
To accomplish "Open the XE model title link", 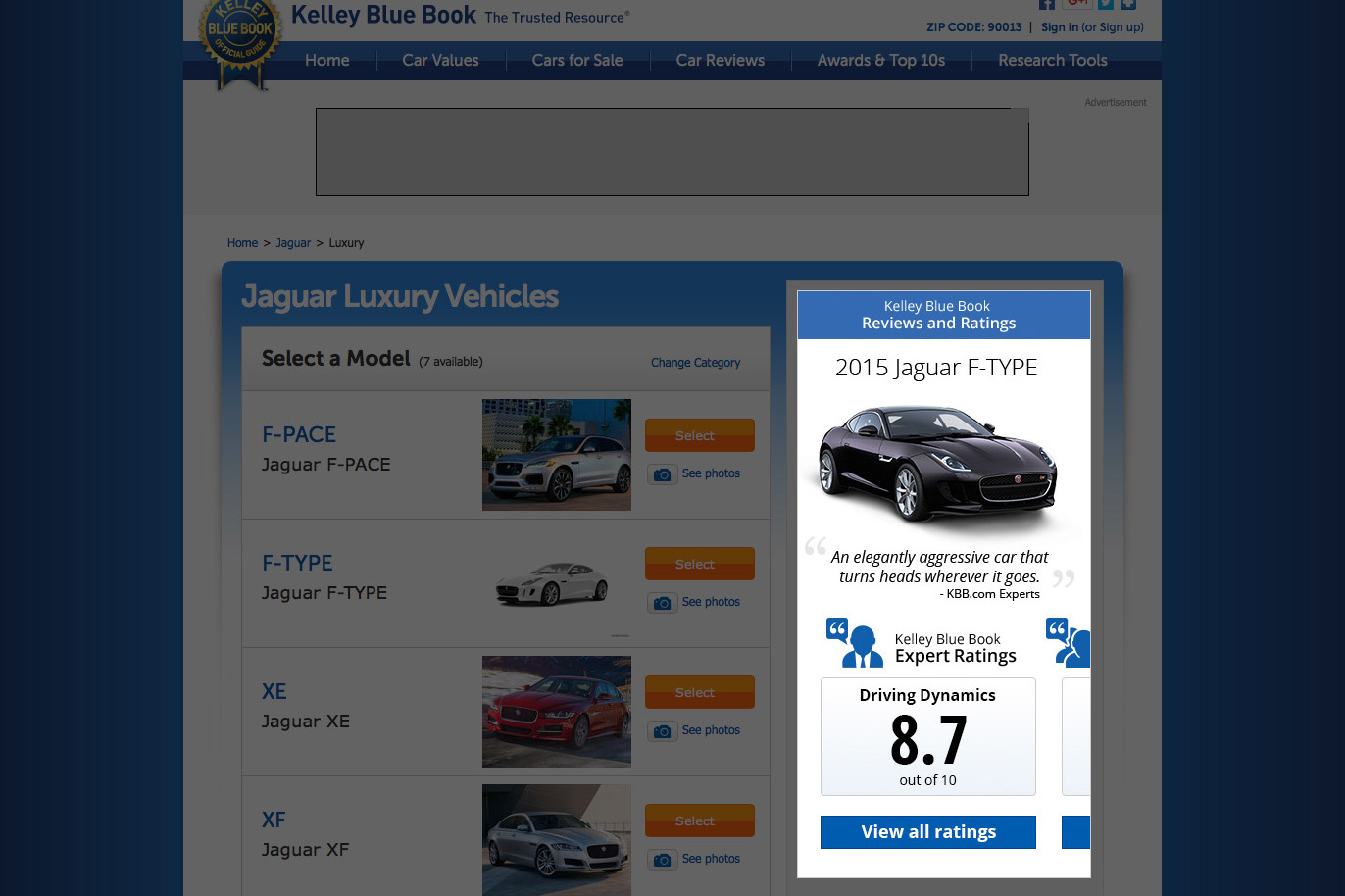I will pyautogui.click(x=274, y=691).
